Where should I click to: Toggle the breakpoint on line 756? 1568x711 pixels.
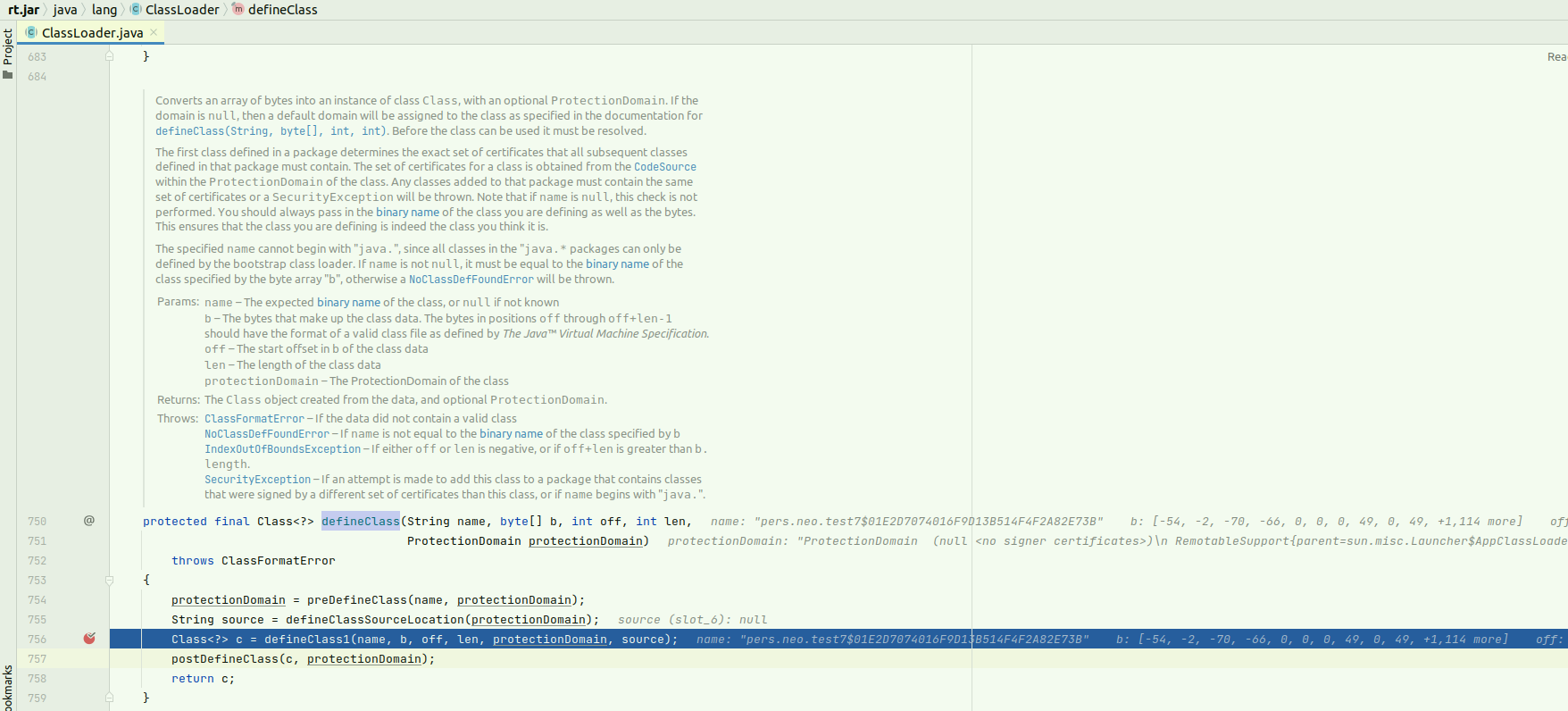[x=89, y=639]
